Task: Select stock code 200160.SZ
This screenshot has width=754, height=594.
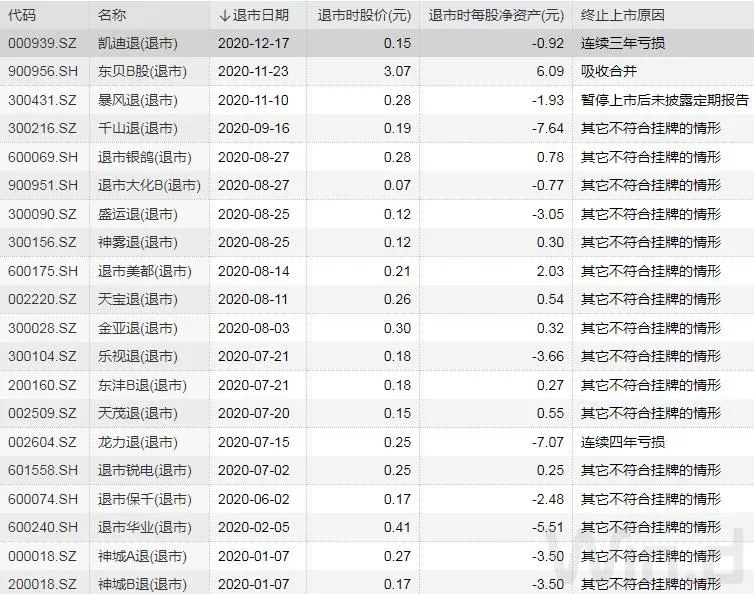Action: point(42,385)
